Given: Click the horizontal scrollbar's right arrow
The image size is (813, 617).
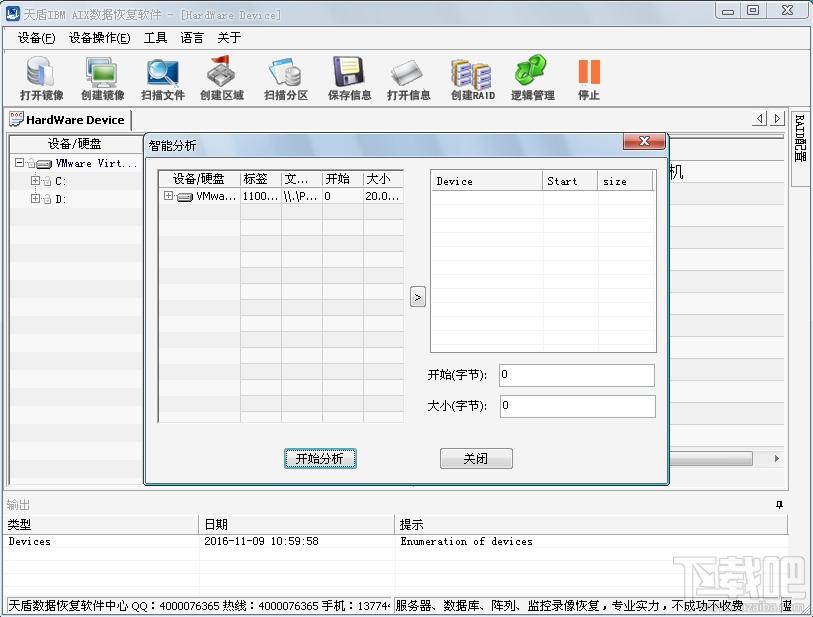Looking at the screenshot, I should coord(777,458).
